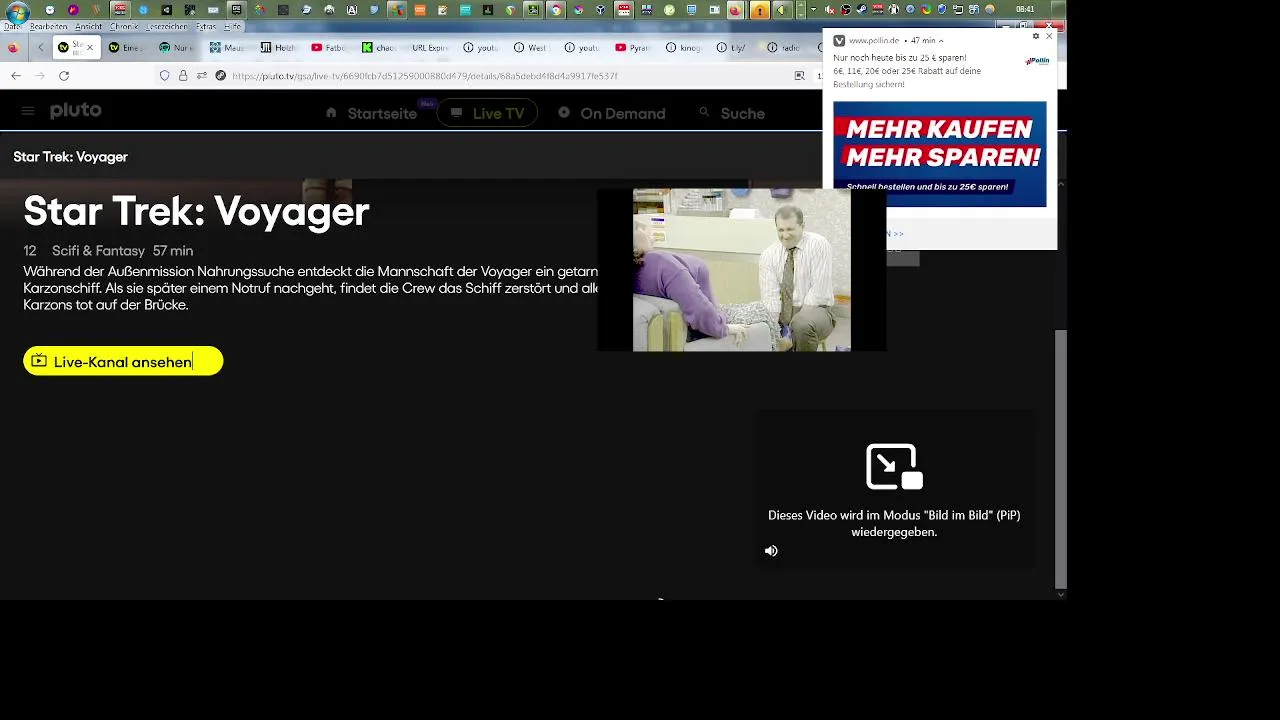The image size is (1280, 720).
Task: Open the Chronik menu
Action: coord(124,27)
